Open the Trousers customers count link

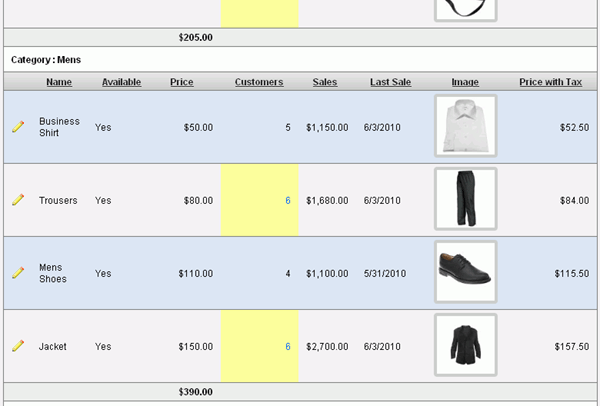tap(288, 201)
